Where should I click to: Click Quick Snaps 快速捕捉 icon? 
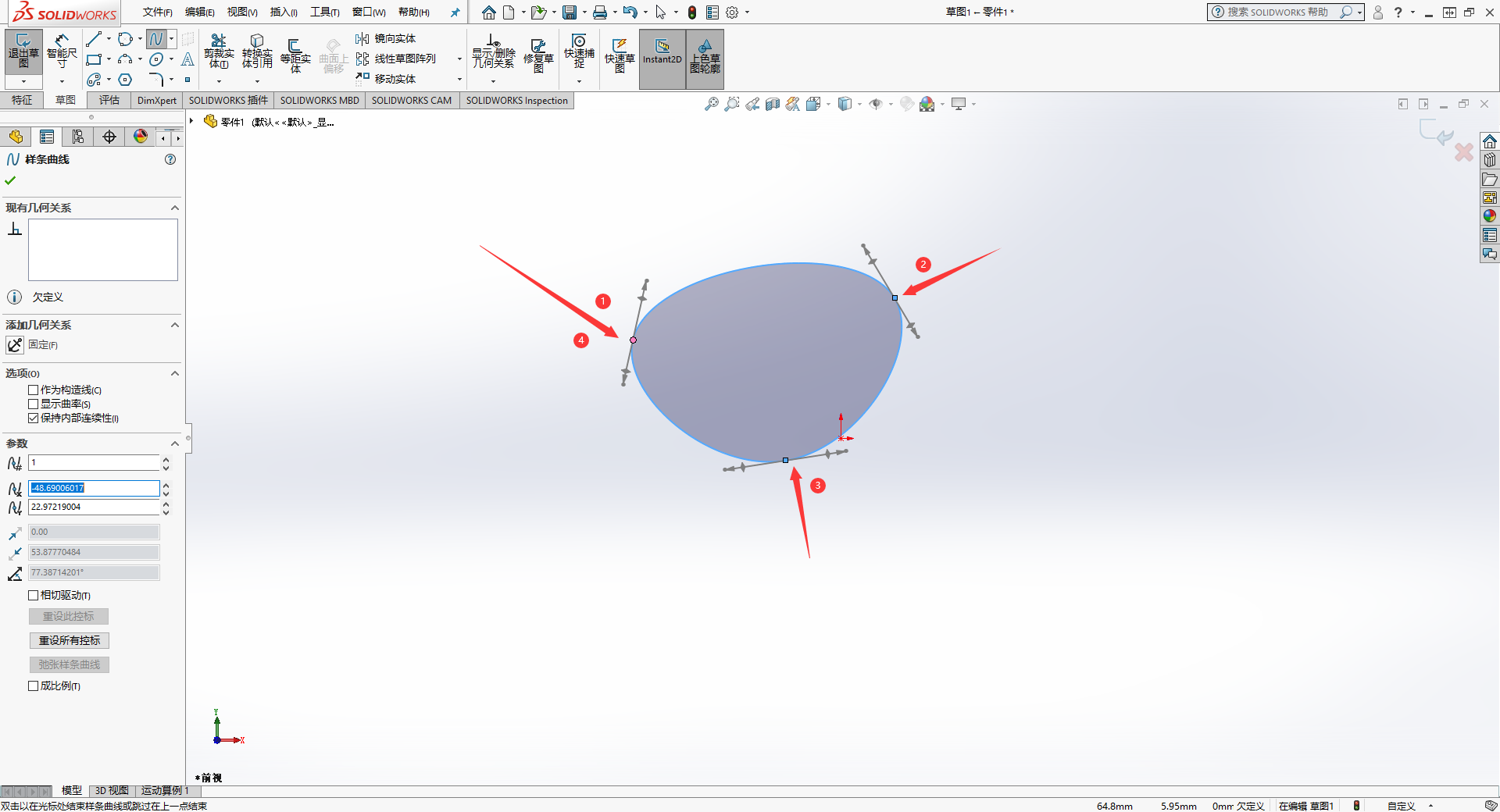pos(579,52)
